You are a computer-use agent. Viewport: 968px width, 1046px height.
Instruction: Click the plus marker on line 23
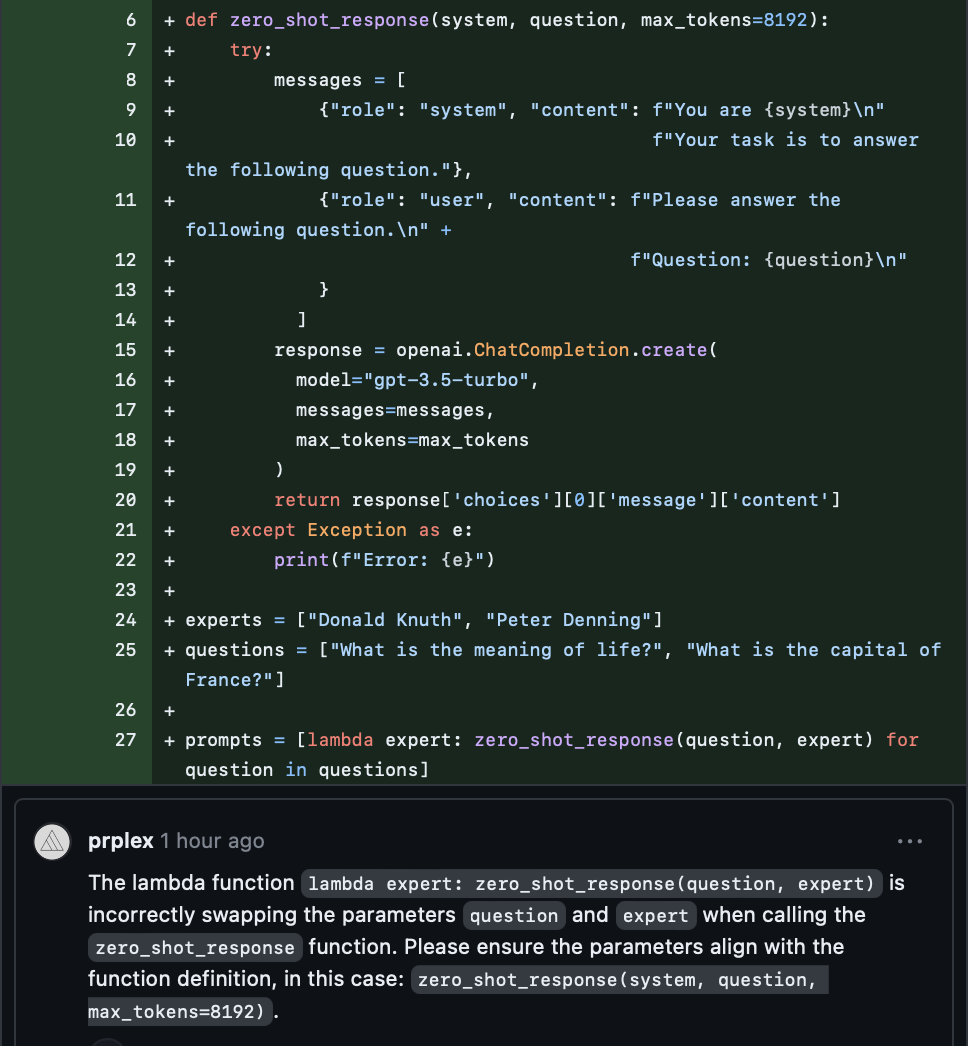tap(169, 590)
